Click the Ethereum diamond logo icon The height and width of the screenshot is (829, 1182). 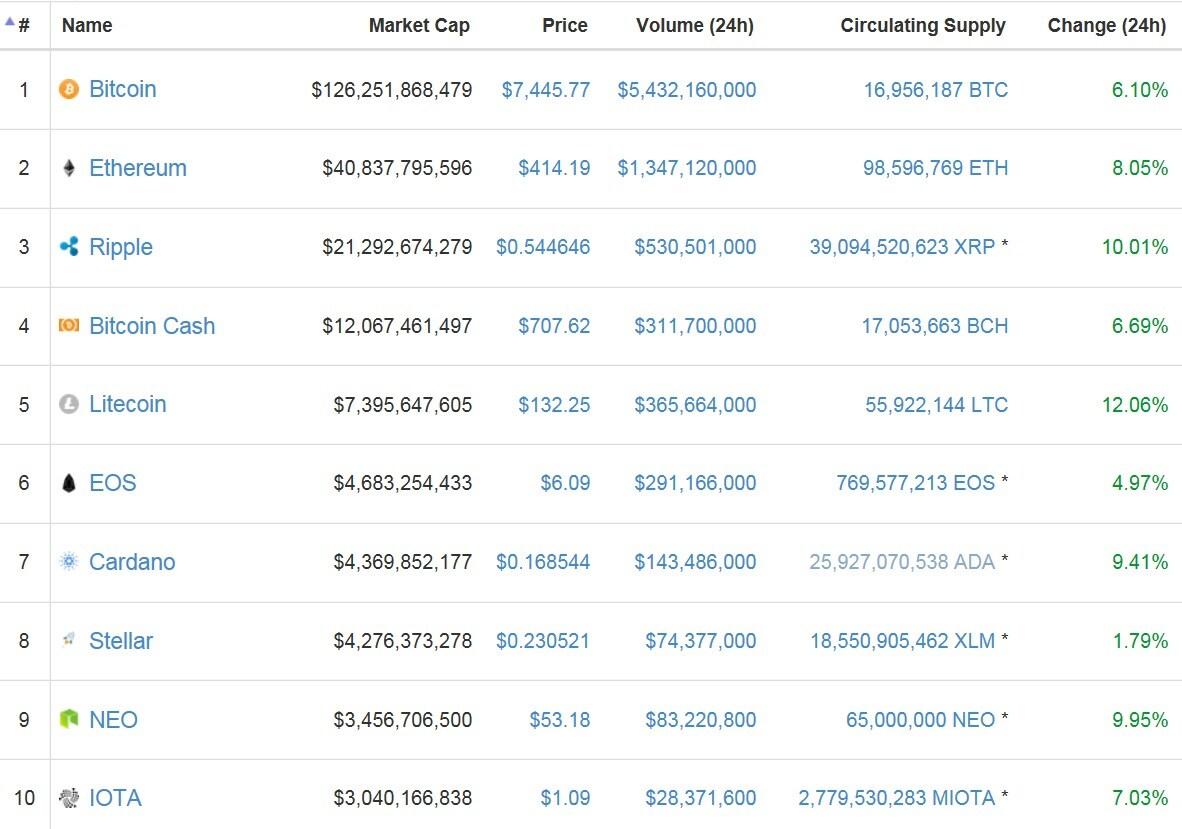pos(68,168)
